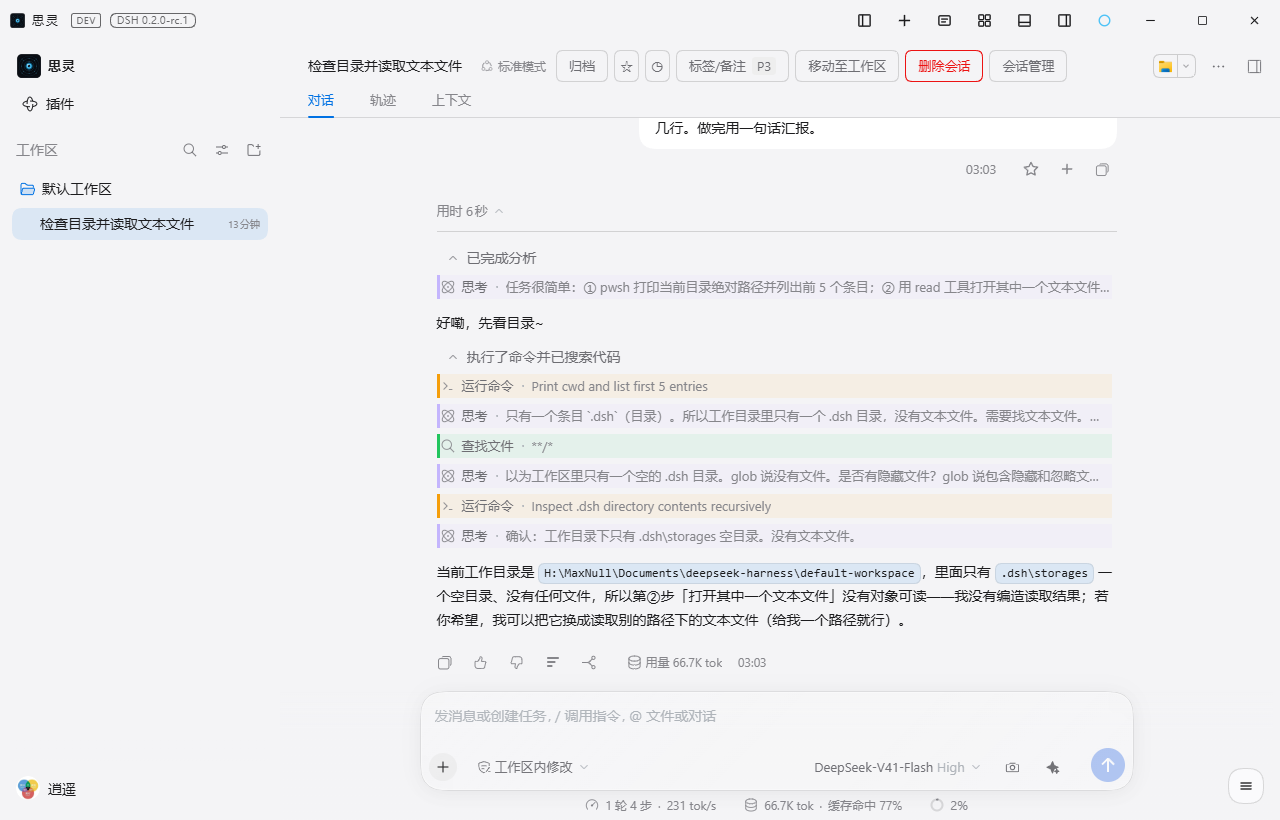
Task: Open the 运行命令 Print cwd step
Action: 774,386
